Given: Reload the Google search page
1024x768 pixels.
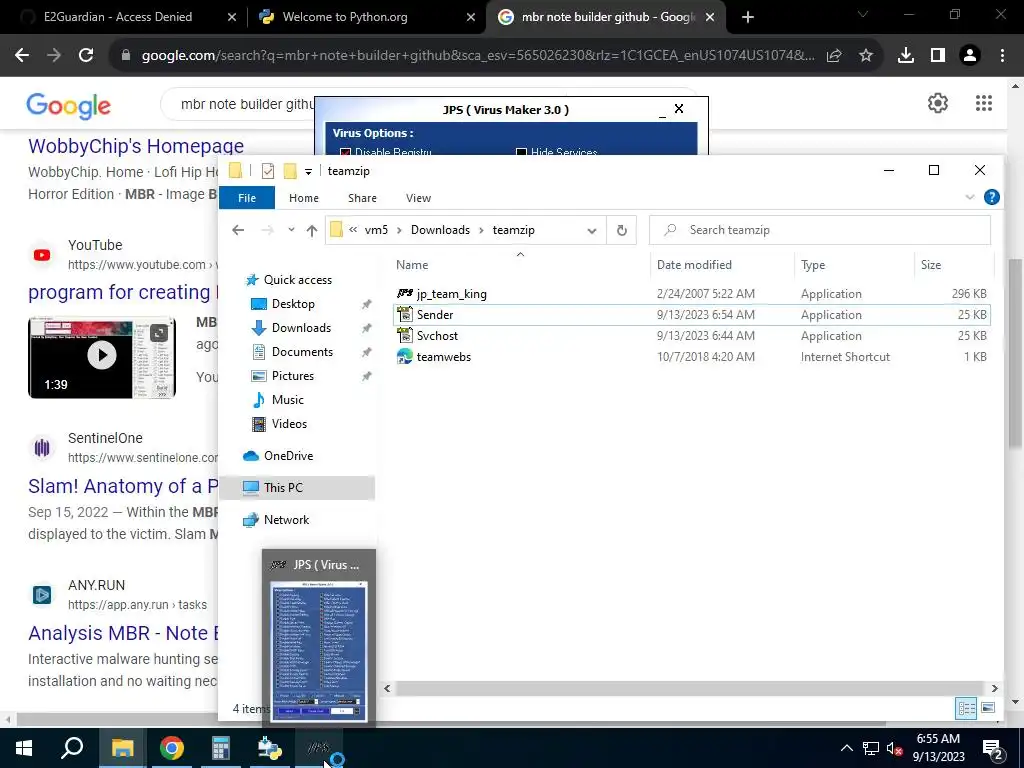Looking at the screenshot, I should [x=86, y=56].
